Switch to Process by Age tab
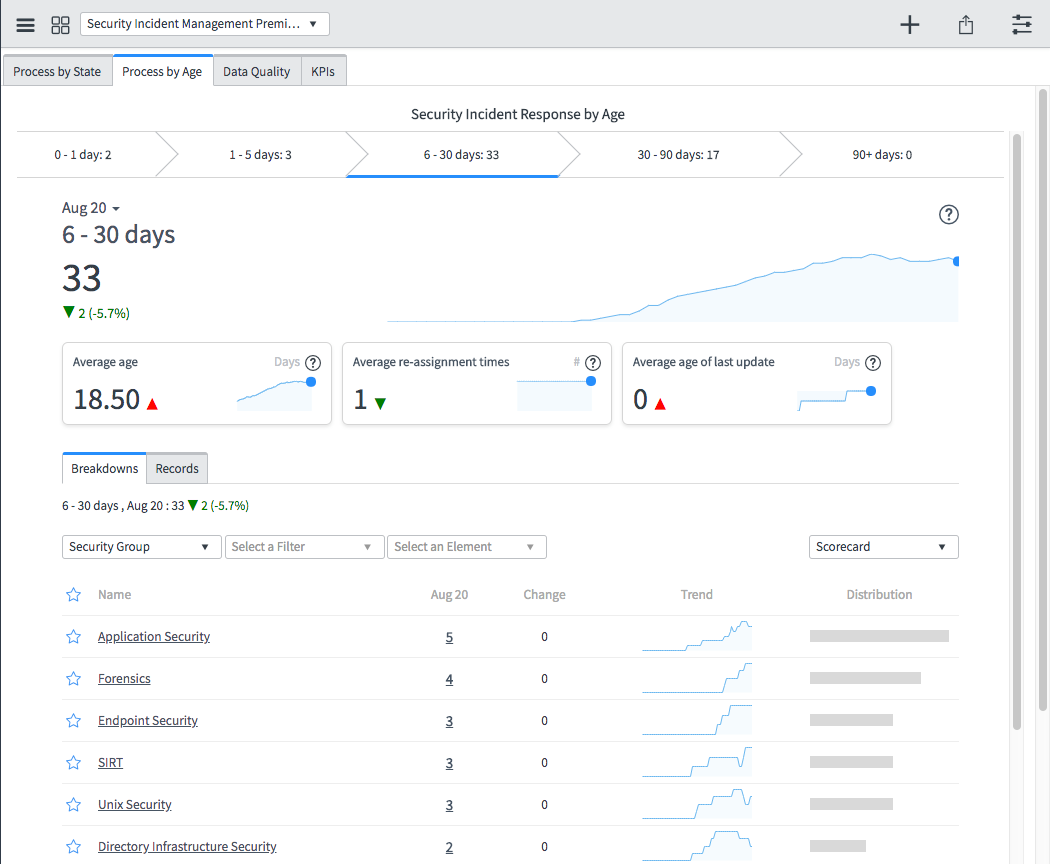The height and width of the screenshot is (864, 1050). (162, 71)
